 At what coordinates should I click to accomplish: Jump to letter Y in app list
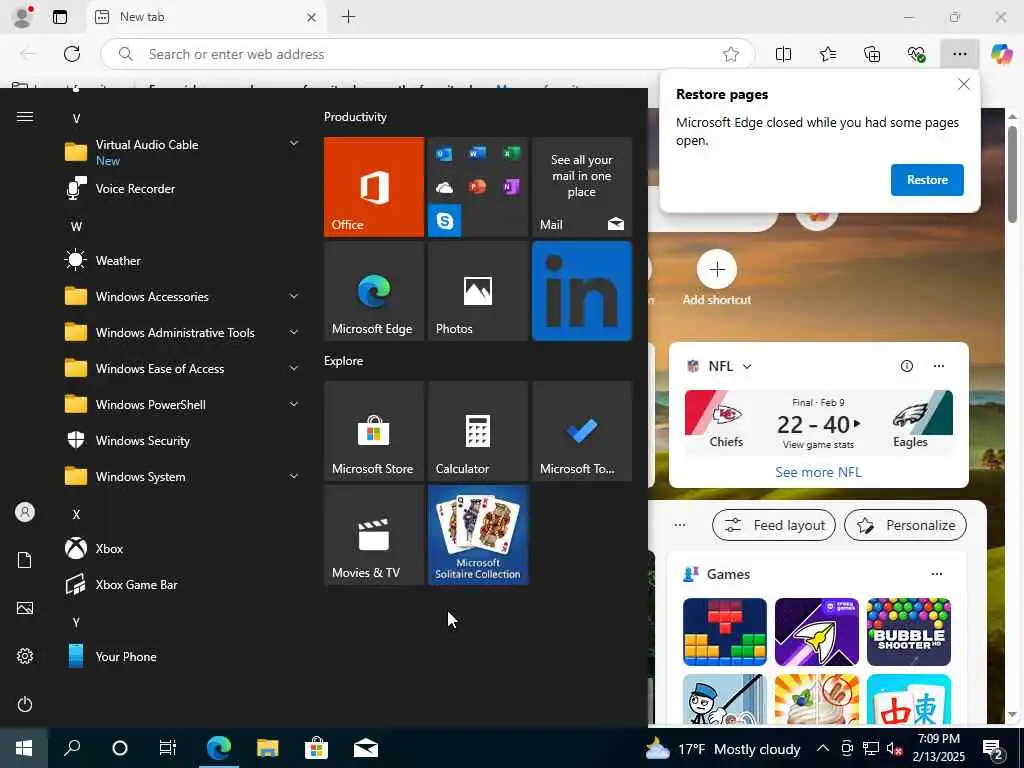point(76,622)
